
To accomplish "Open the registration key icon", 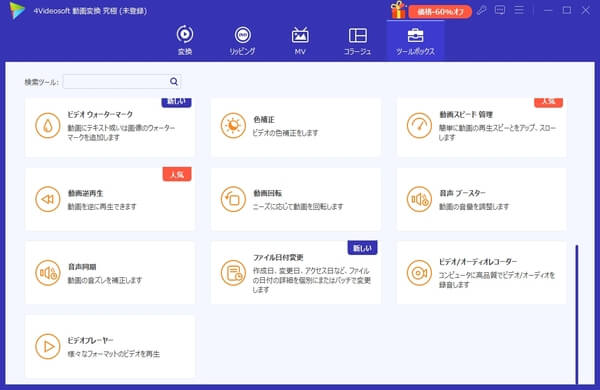I will [482, 10].
